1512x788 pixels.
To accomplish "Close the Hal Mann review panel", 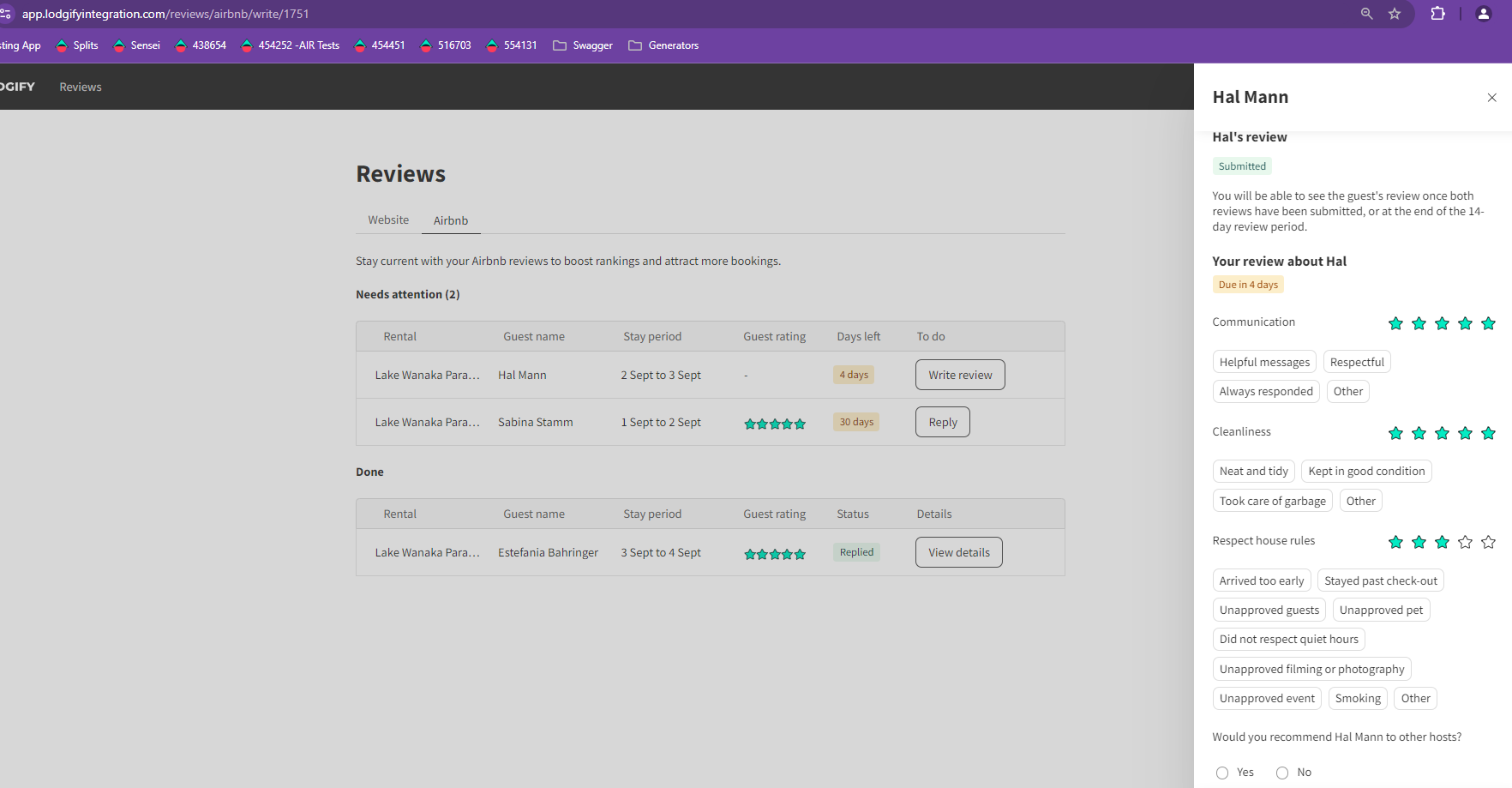I will coord(1491,98).
